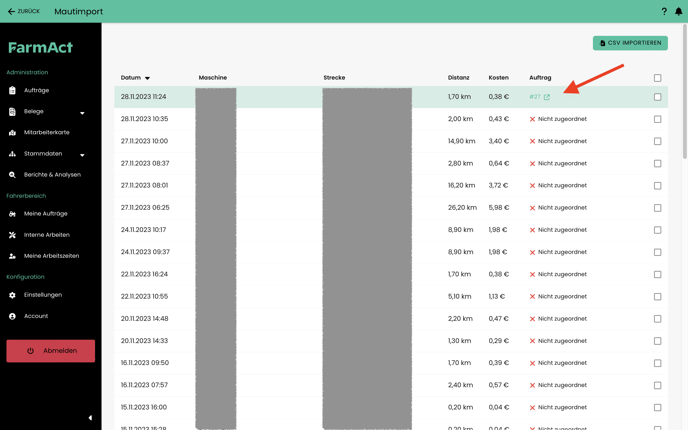
Task: Click the date cell 16.11.2023 07:57
Action: [x=144, y=385]
